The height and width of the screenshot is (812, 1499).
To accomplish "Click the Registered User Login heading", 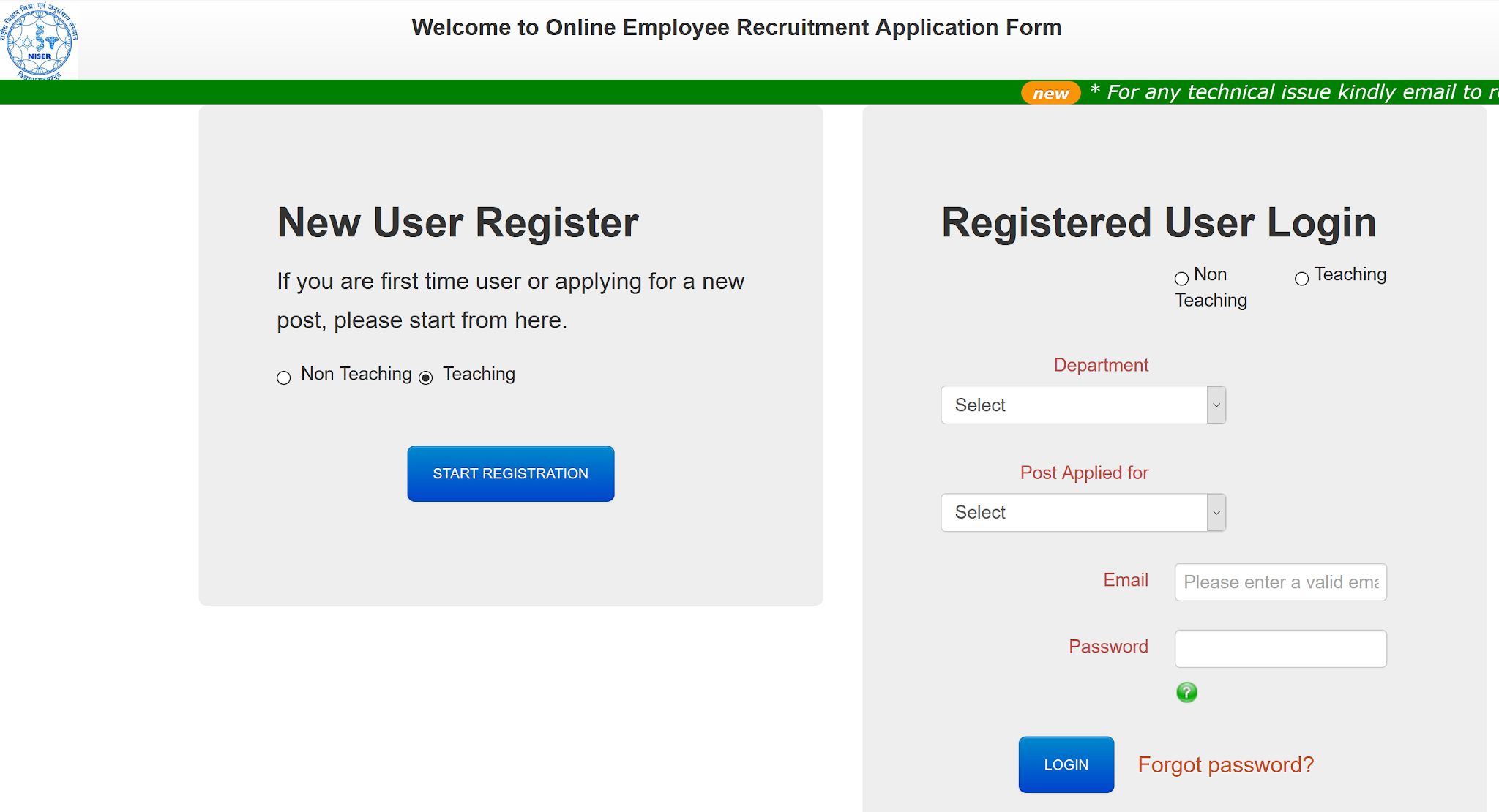I will 1158,222.
